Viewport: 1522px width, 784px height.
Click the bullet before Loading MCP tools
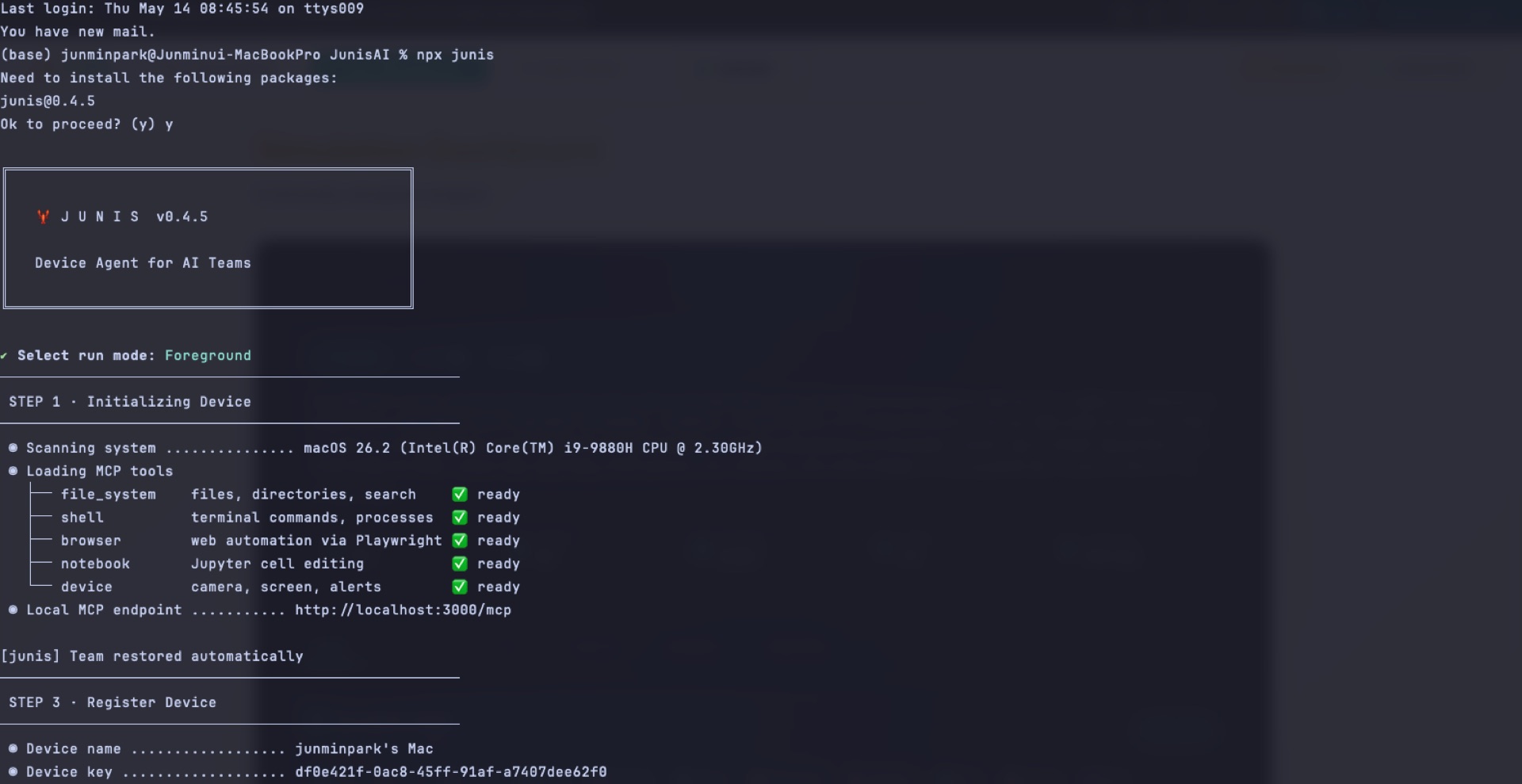point(13,471)
